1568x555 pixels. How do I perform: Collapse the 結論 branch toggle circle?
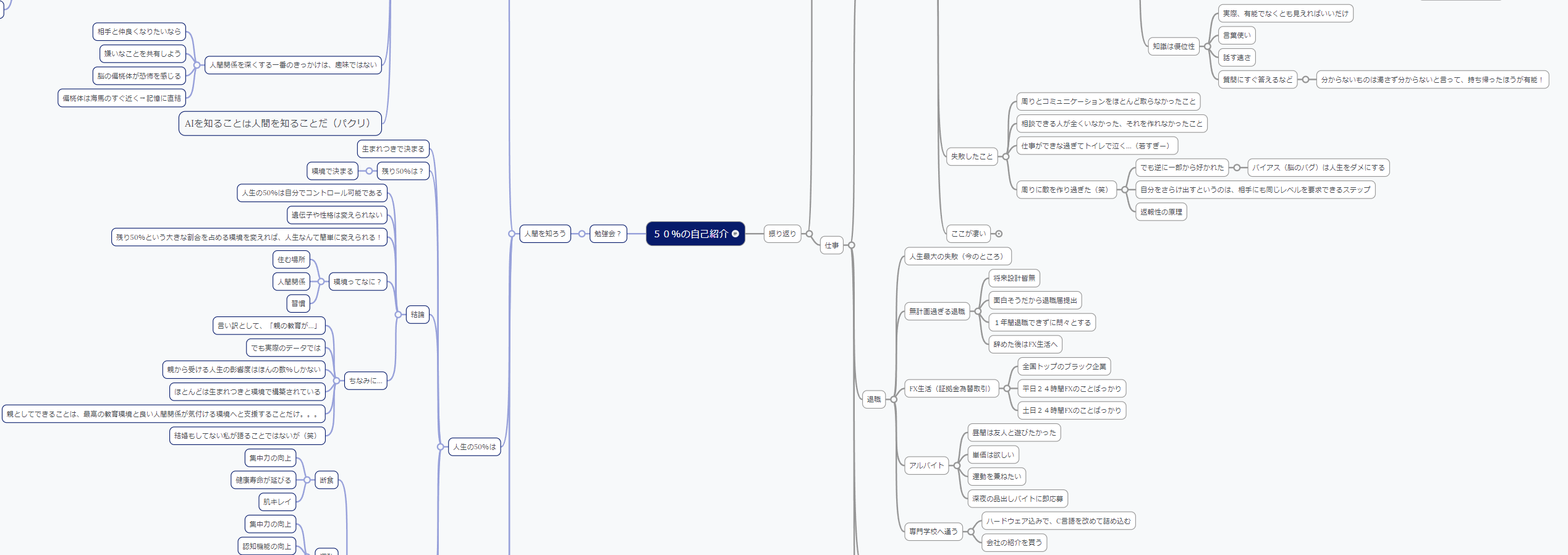(398, 315)
